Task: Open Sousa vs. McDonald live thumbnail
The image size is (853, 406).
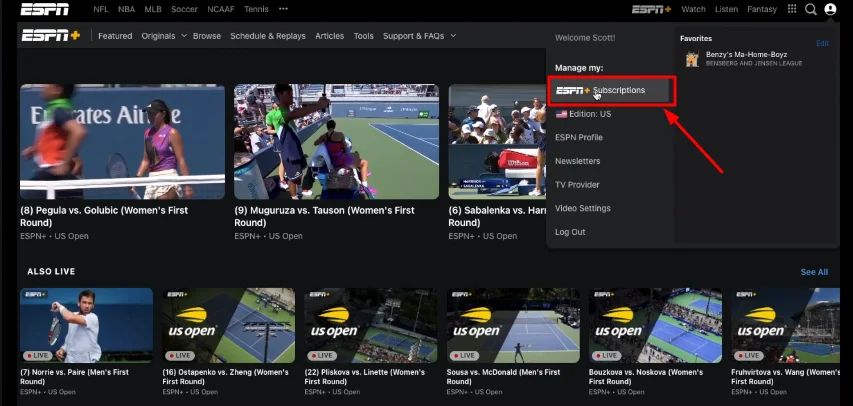Action: [513, 325]
